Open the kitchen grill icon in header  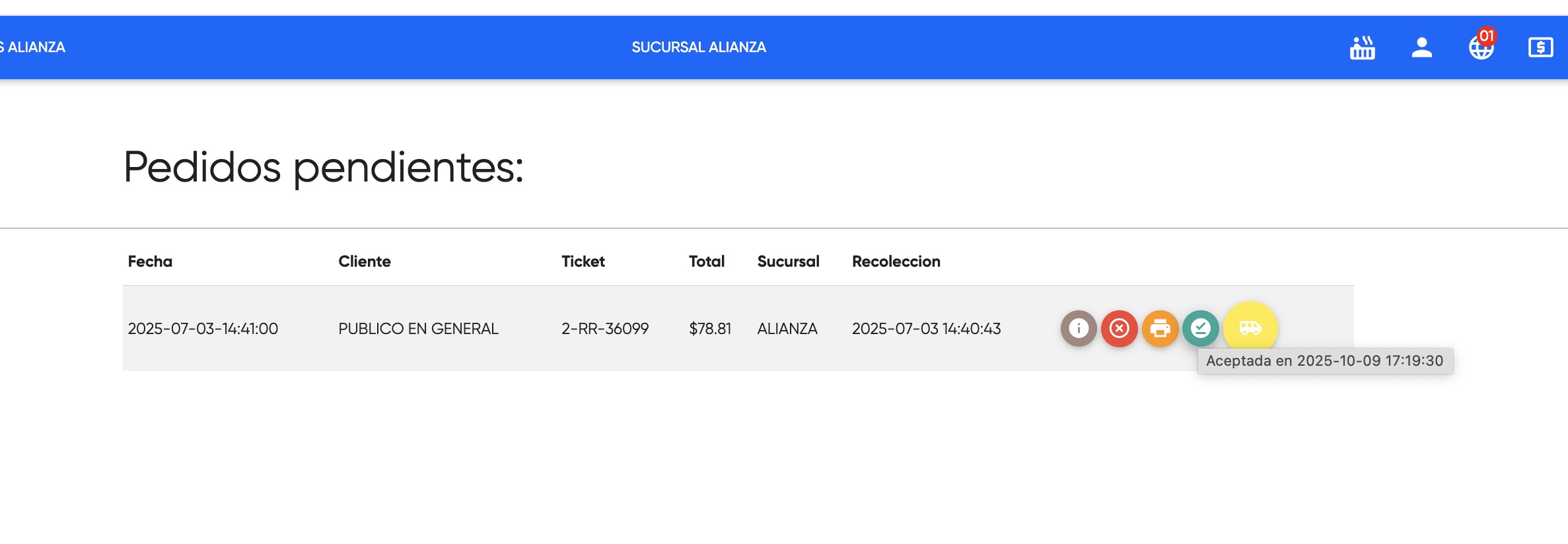pyautogui.click(x=1362, y=48)
